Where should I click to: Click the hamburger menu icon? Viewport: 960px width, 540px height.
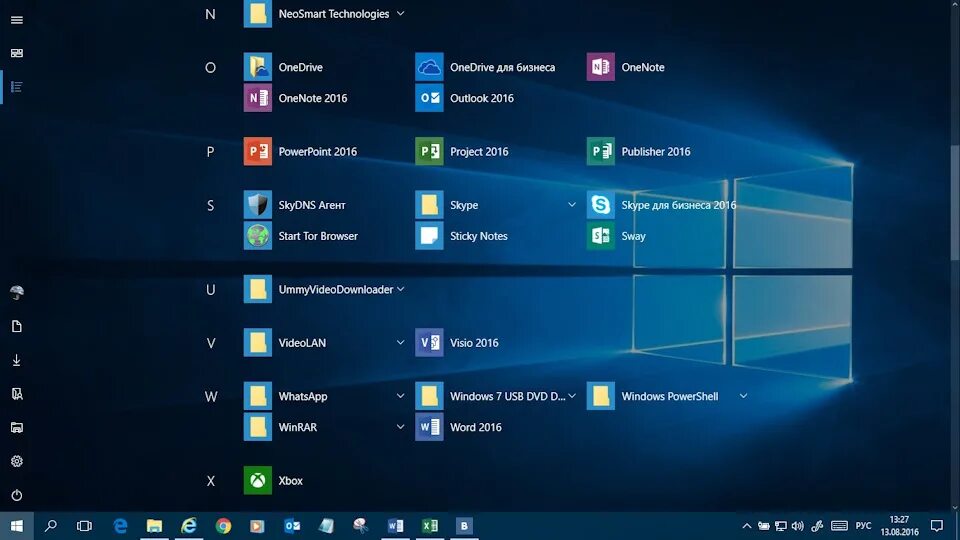click(17, 20)
